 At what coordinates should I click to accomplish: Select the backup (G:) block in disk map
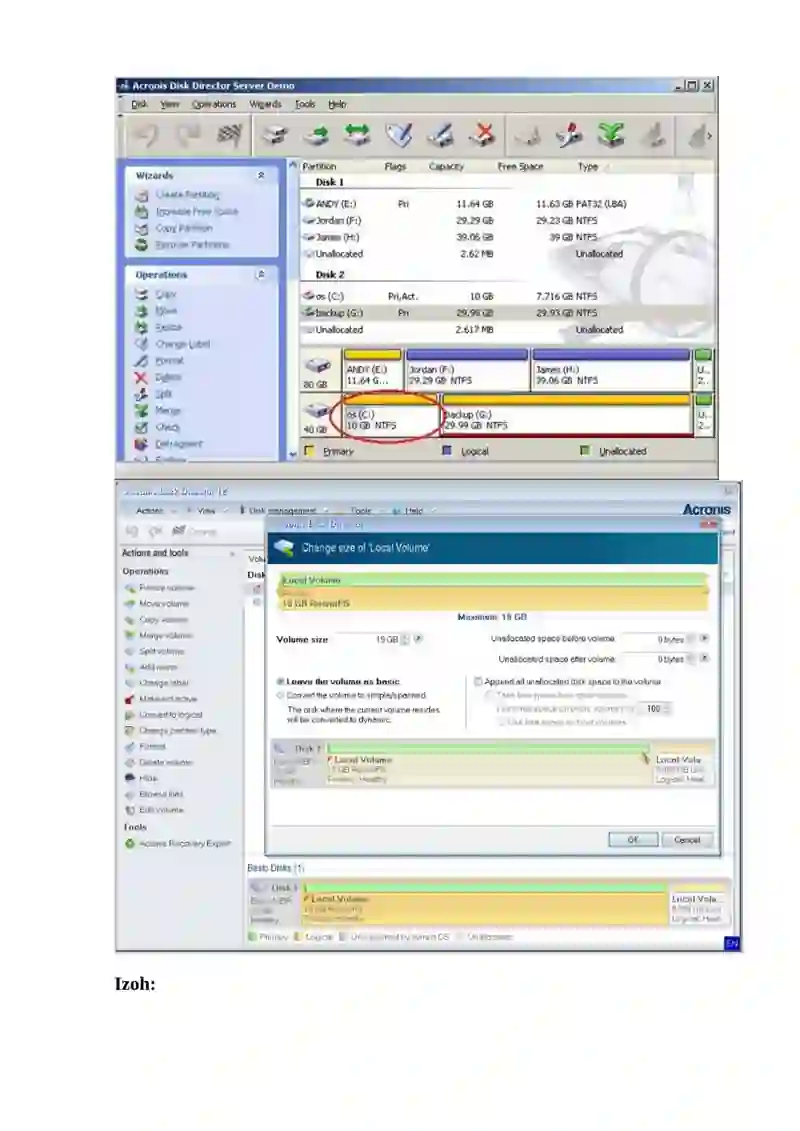coord(567,415)
